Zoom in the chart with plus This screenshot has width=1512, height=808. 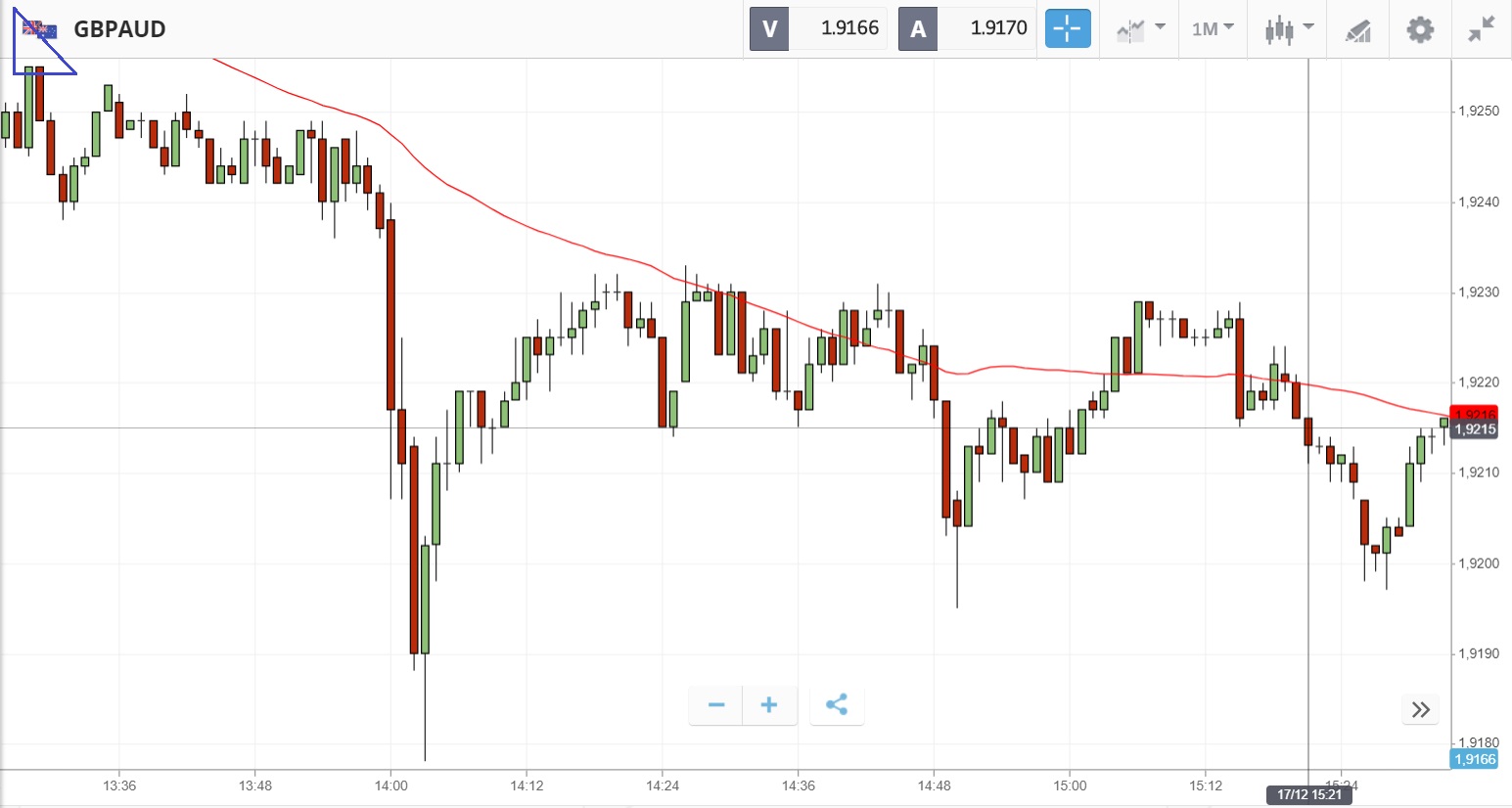click(769, 705)
